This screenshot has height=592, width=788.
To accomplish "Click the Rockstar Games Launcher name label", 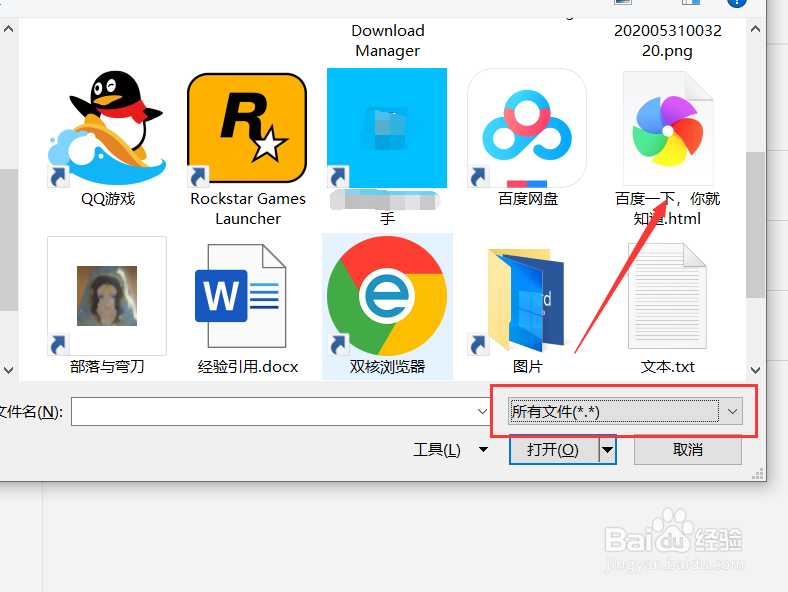I will [x=248, y=209].
